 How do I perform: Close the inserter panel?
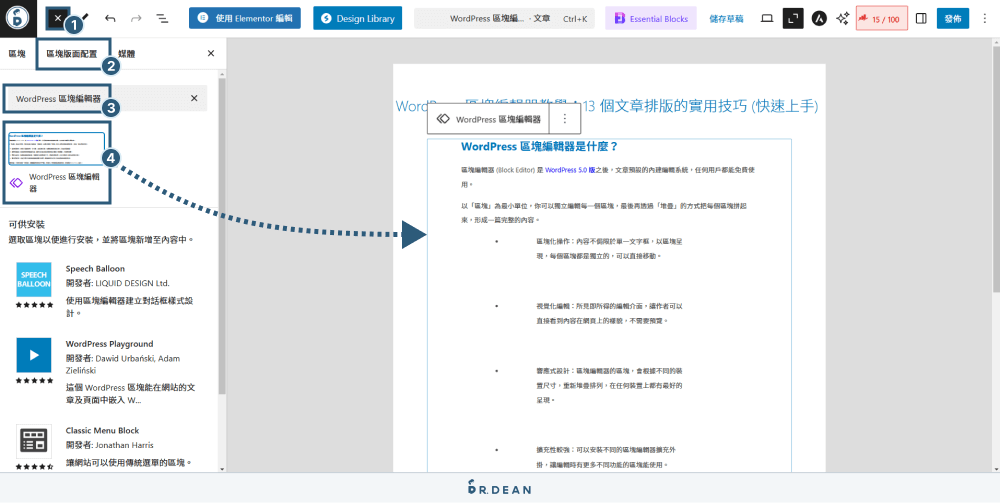[x=211, y=54]
